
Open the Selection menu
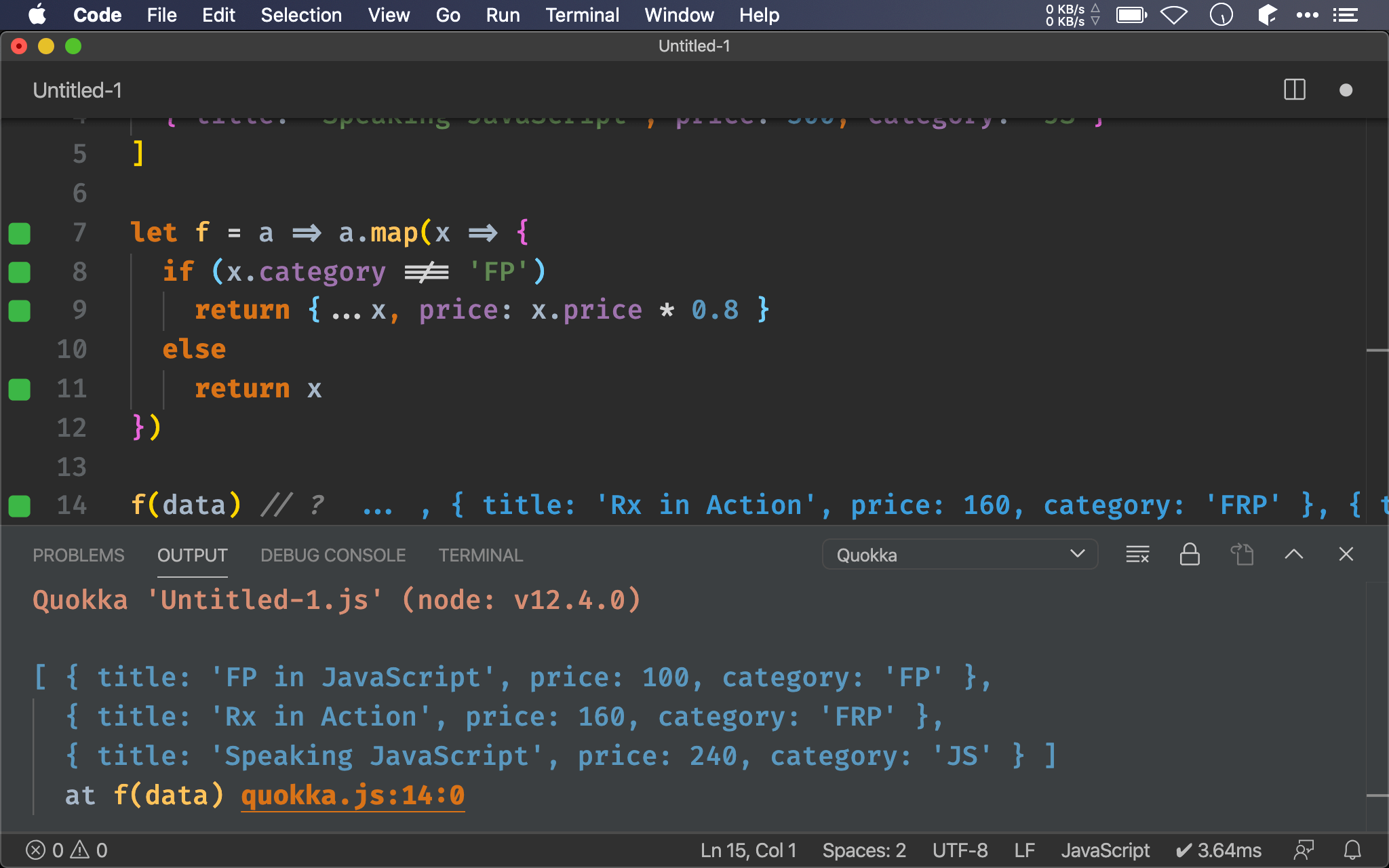(301, 15)
